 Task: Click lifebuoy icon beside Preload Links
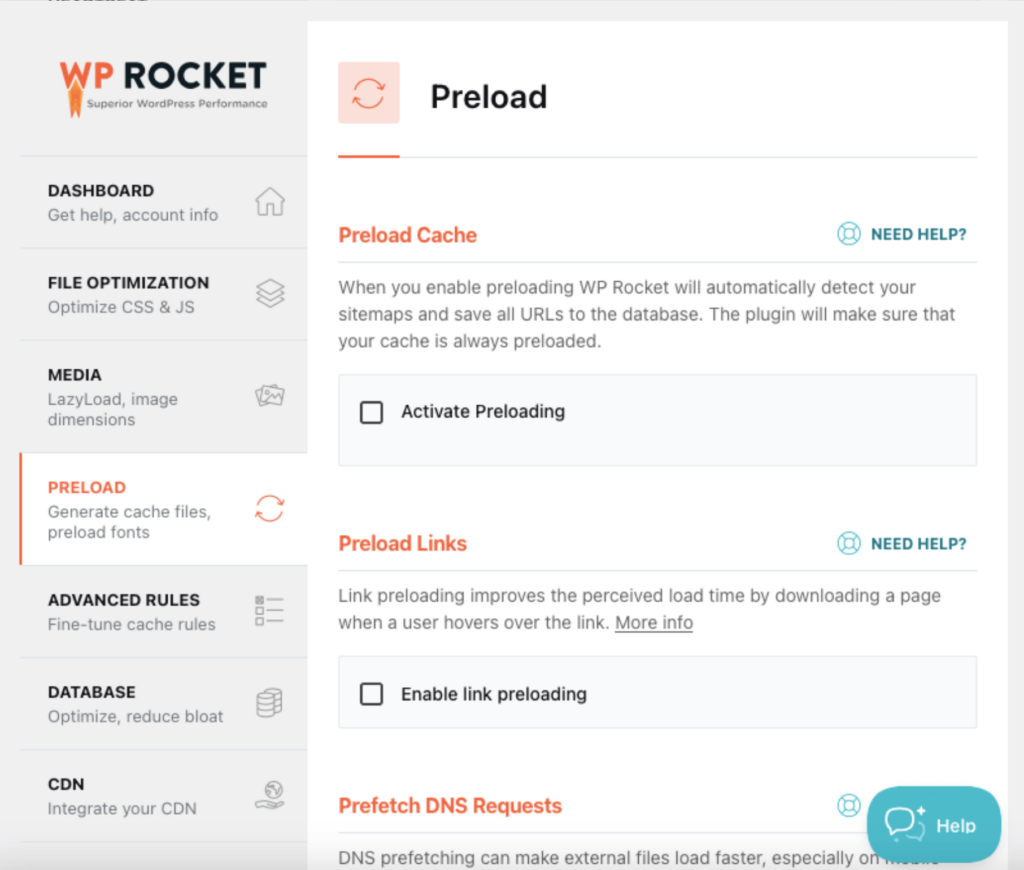pyautogui.click(x=848, y=543)
